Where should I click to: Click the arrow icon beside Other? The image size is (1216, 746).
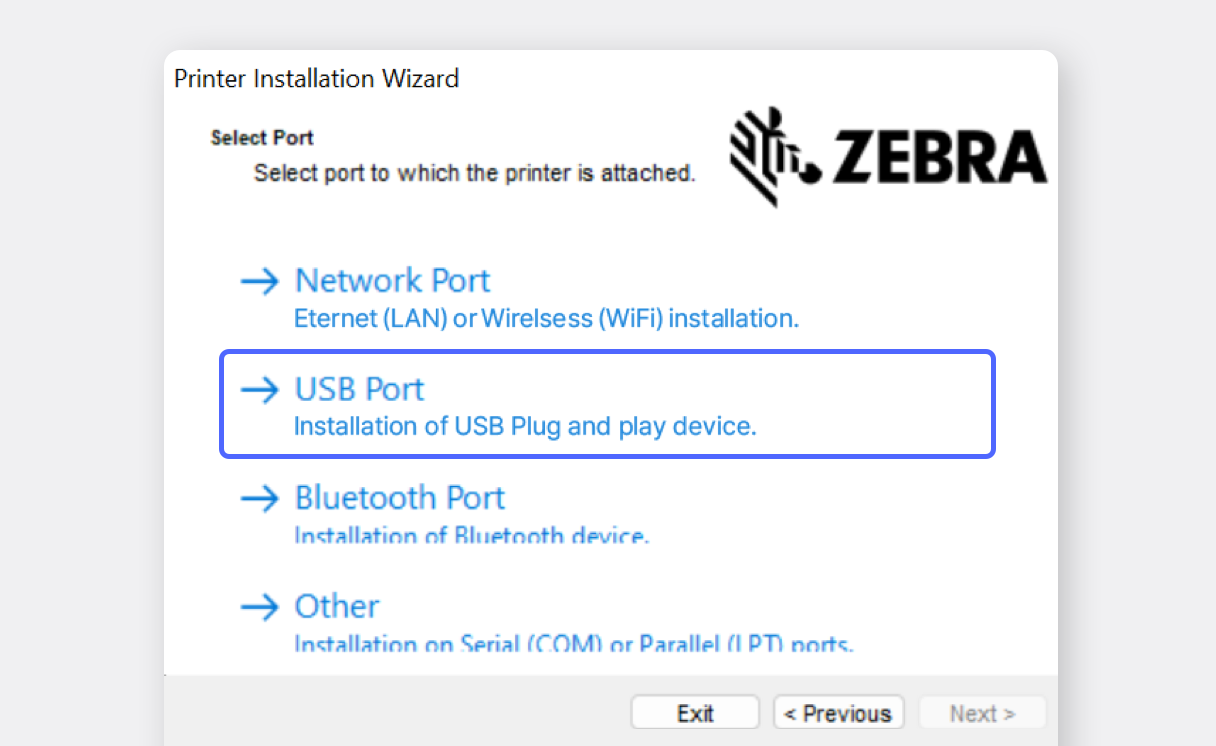tap(260, 606)
